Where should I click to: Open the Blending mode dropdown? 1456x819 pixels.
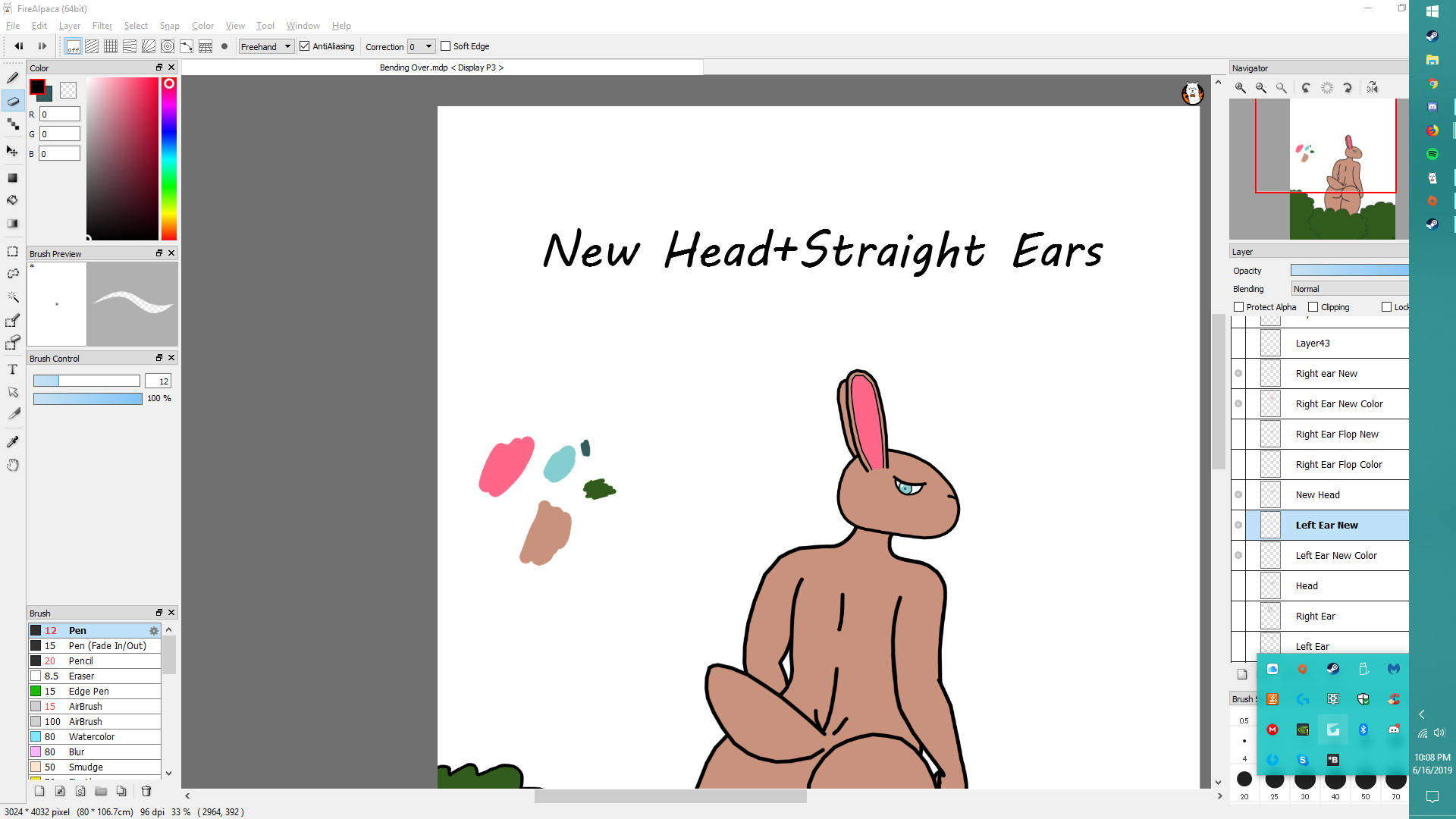tap(1349, 289)
